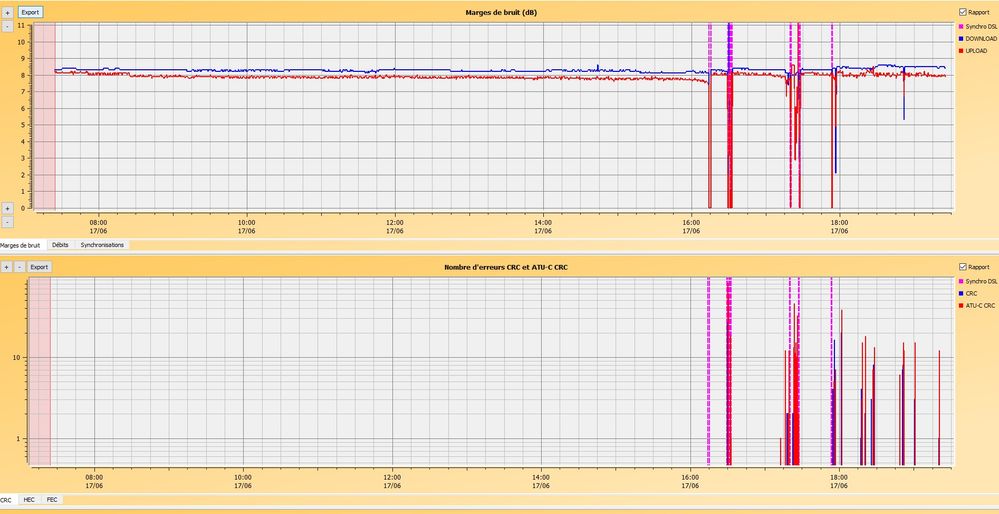The height and width of the screenshot is (514, 999).
Task: Click the DOWNLOAD legend color swatch
Action: (961, 38)
